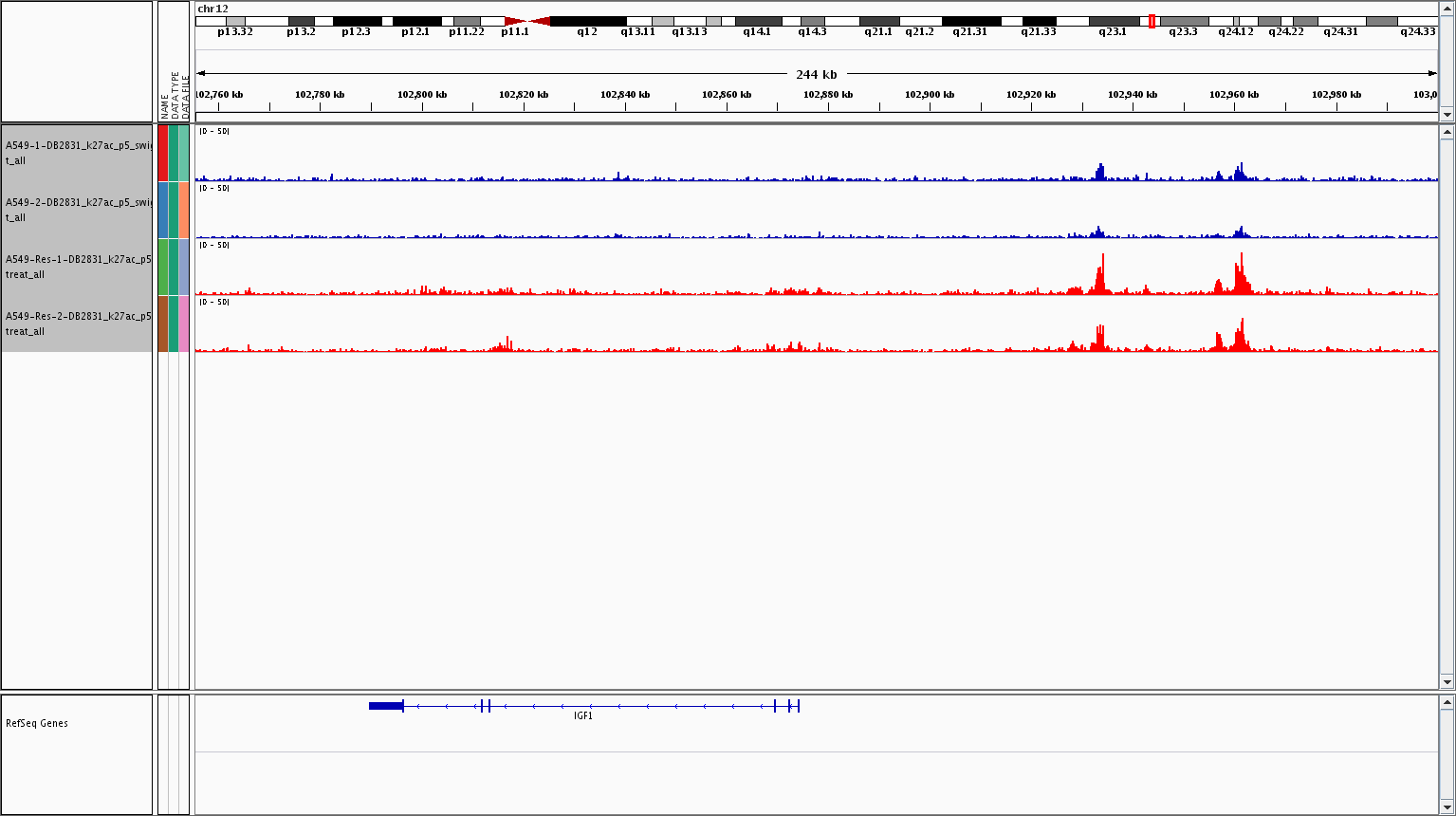Select the A549-Res-1-DB2831 track name
This screenshot has width=1456, height=816.
77,267
